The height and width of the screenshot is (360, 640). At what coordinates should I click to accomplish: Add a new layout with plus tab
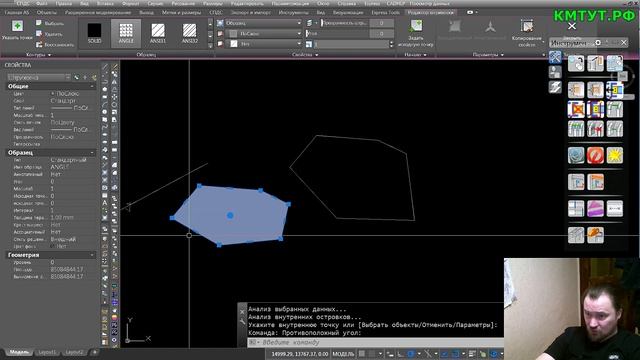pos(95,352)
